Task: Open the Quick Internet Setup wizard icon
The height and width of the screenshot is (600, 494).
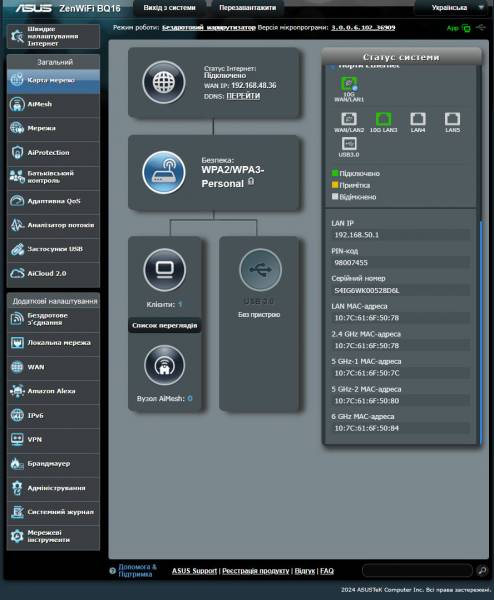Action: pyautogui.click(x=17, y=36)
